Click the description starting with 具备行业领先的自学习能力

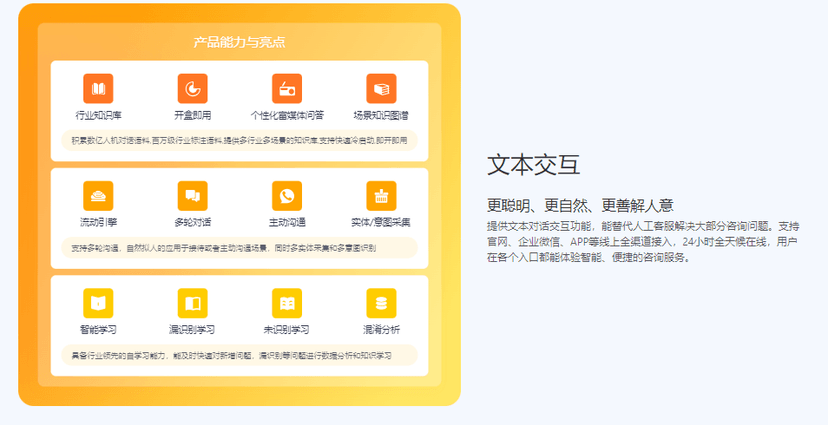point(231,355)
